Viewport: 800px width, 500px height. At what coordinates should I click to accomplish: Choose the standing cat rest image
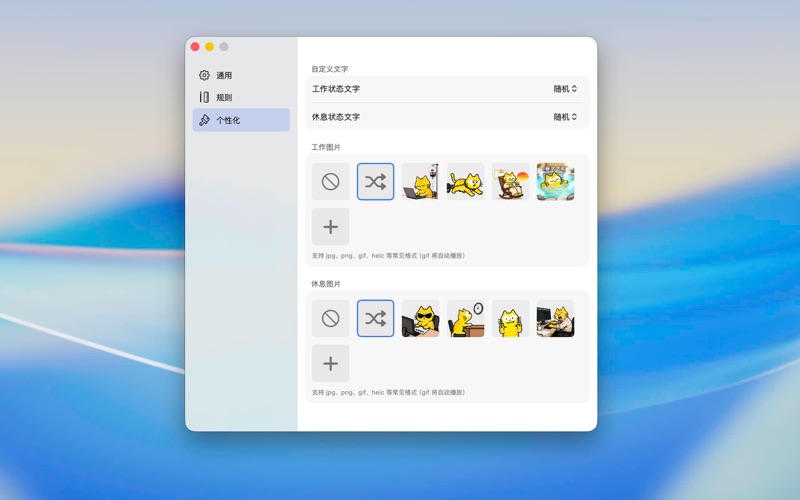point(510,318)
